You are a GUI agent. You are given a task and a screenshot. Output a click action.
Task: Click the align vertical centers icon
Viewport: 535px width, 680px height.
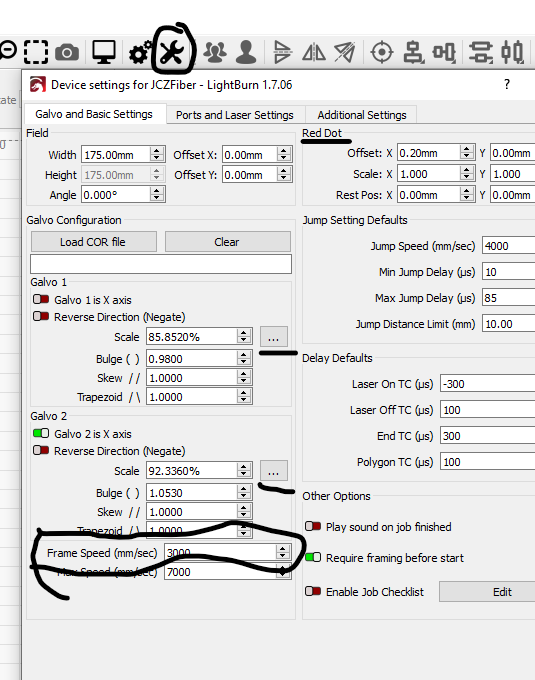click(x=512, y=52)
